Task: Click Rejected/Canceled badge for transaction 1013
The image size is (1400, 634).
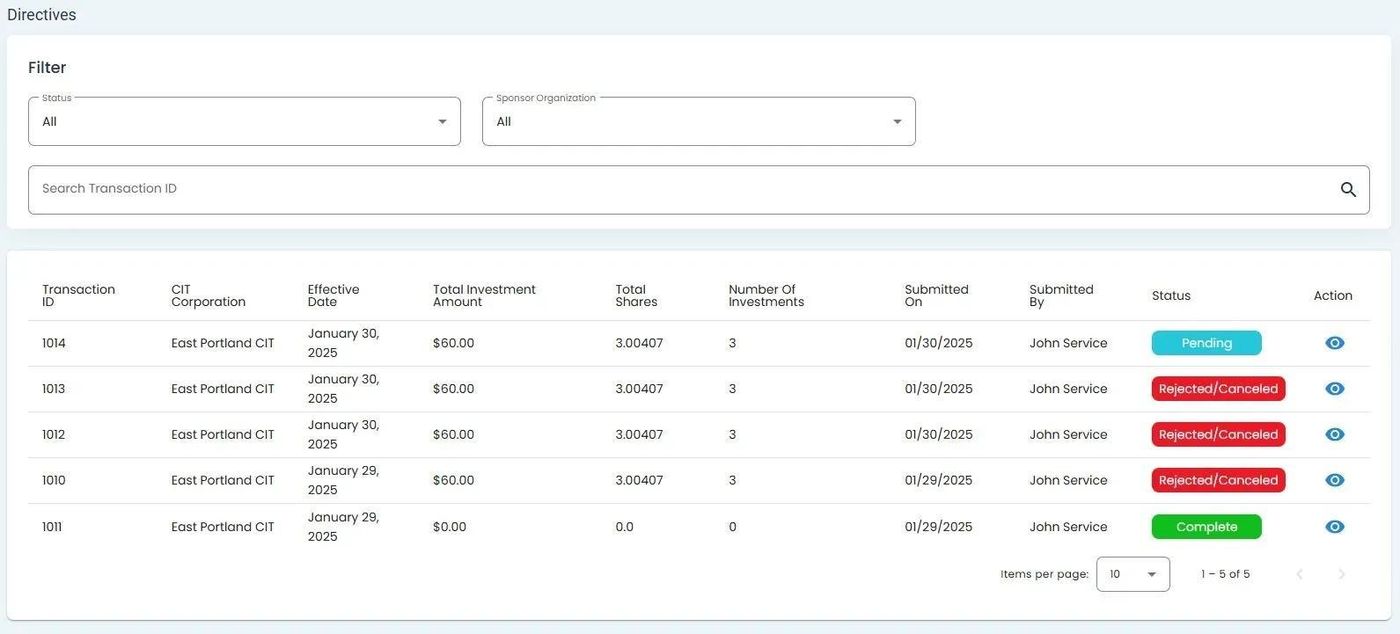Action: tap(1217, 389)
